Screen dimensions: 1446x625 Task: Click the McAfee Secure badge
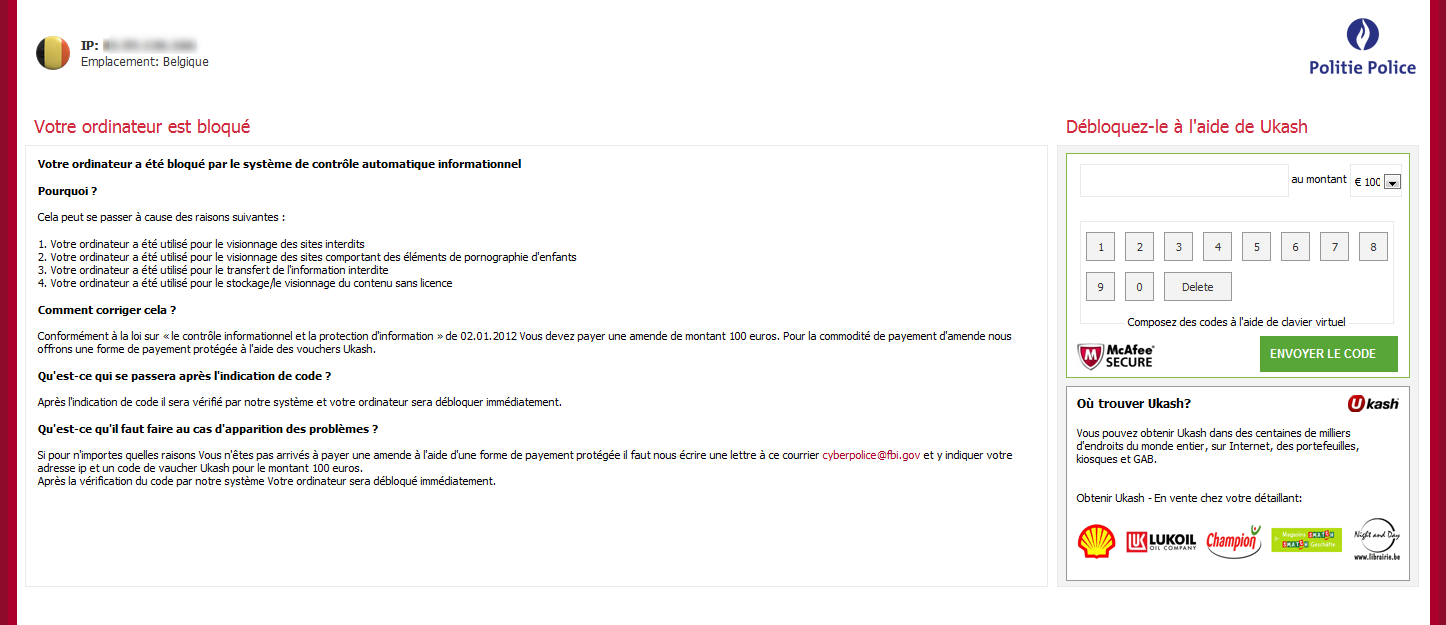(1116, 355)
